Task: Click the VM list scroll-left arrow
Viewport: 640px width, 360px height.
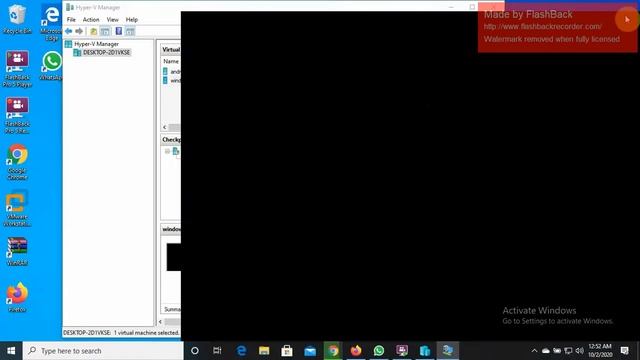Action: (x=164, y=127)
